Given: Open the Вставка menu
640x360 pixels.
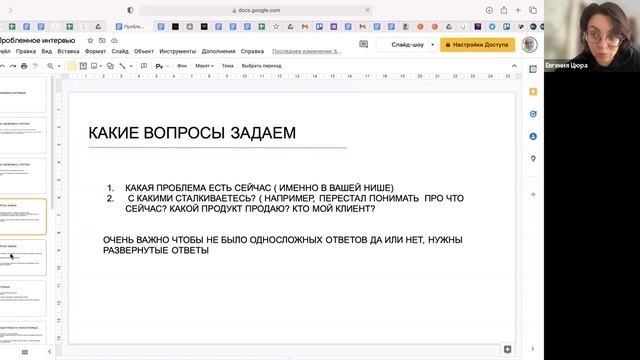Looking at the screenshot, I should [68, 51].
